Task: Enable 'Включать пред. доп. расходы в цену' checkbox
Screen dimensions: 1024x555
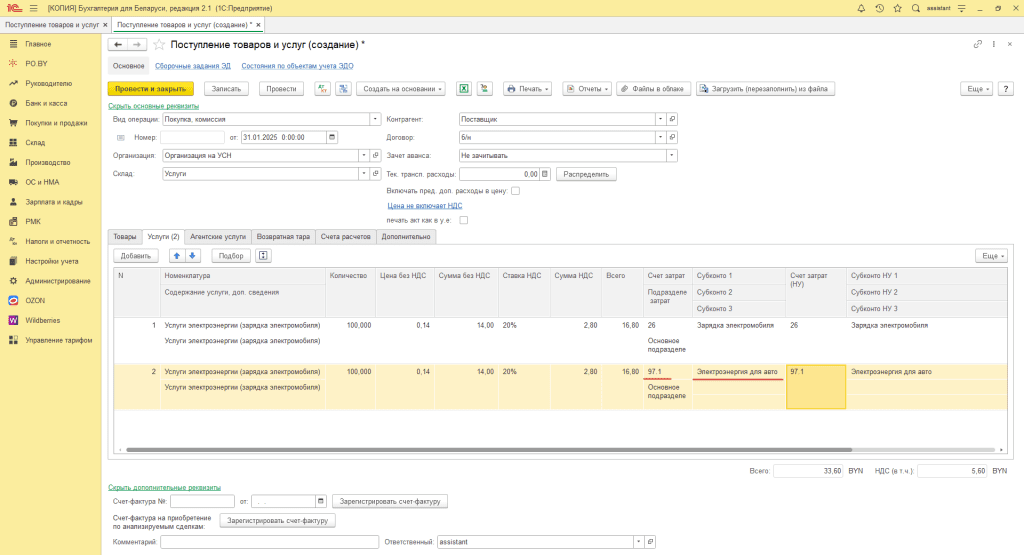Action: pyautogui.click(x=515, y=190)
